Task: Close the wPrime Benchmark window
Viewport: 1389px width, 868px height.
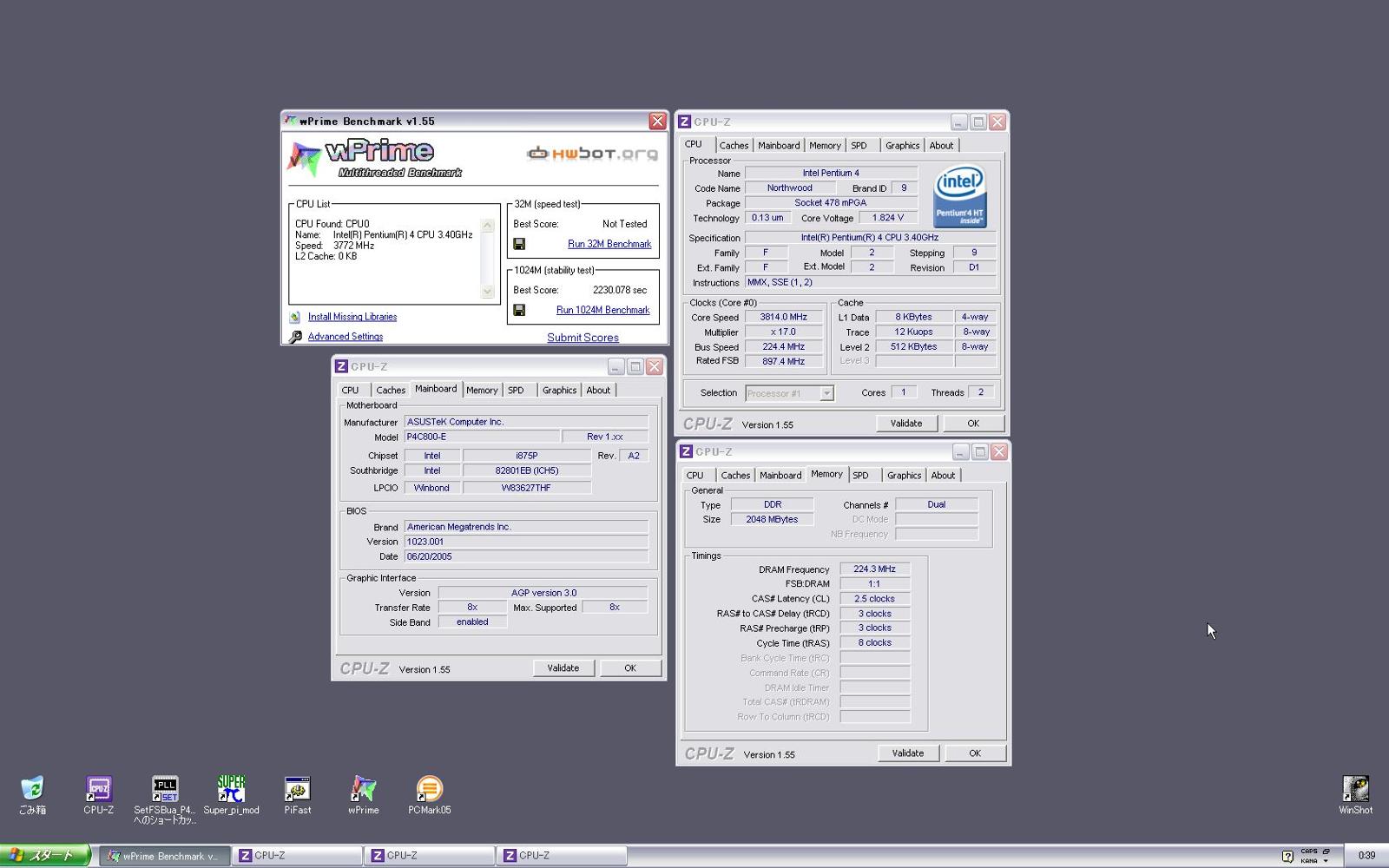Action: click(657, 122)
